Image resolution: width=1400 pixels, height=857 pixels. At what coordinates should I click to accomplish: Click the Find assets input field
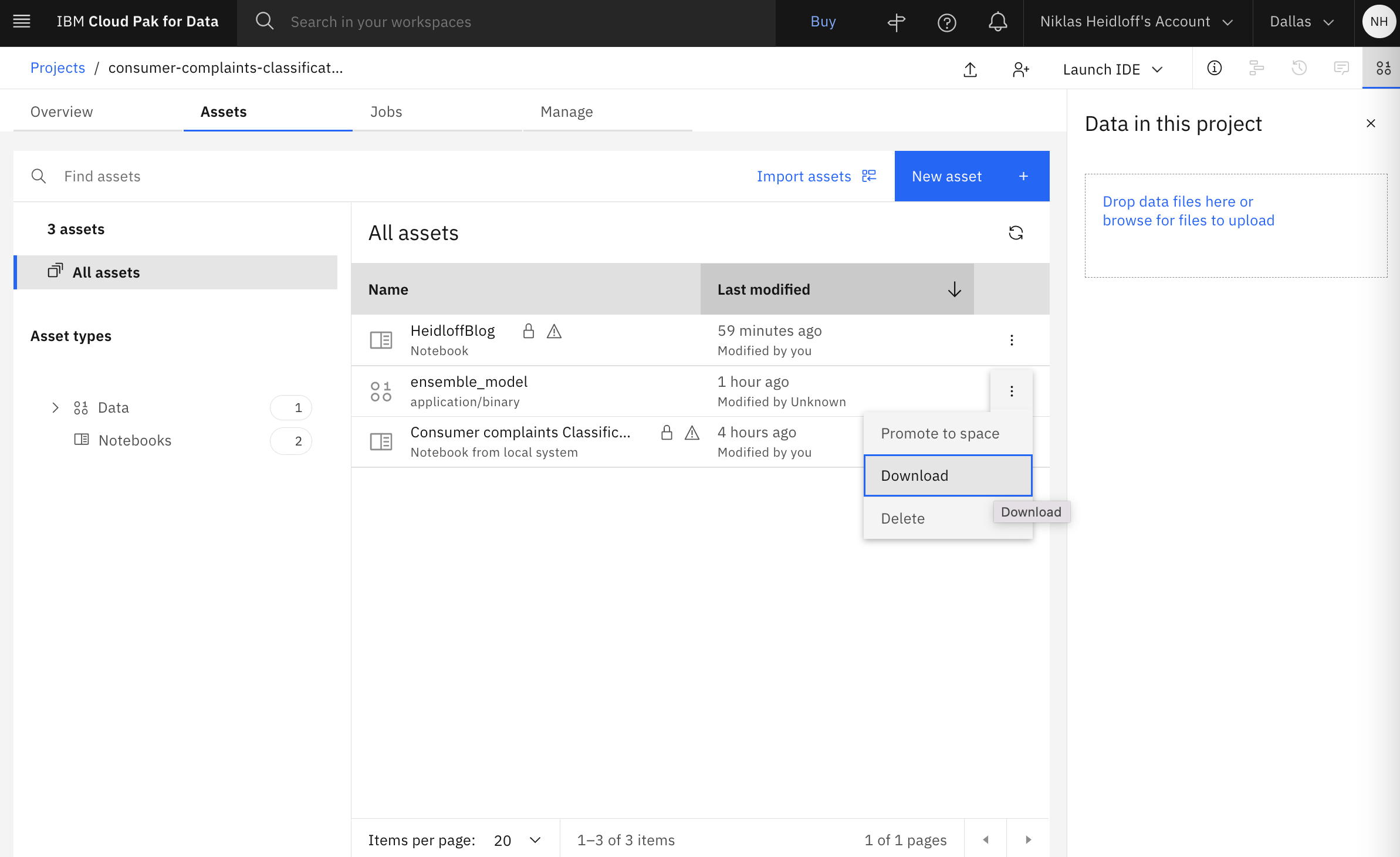pyautogui.click(x=176, y=176)
